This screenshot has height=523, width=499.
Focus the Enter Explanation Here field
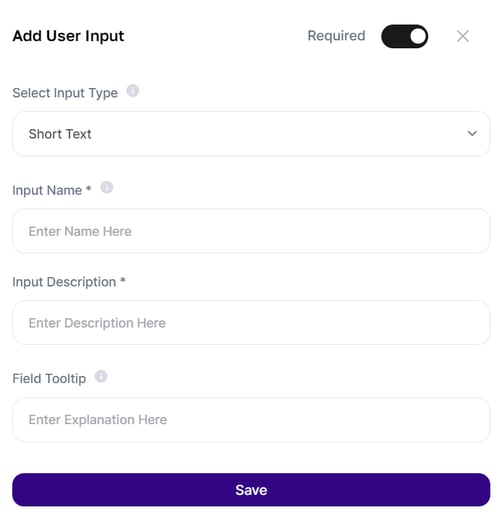tap(251, 420)
